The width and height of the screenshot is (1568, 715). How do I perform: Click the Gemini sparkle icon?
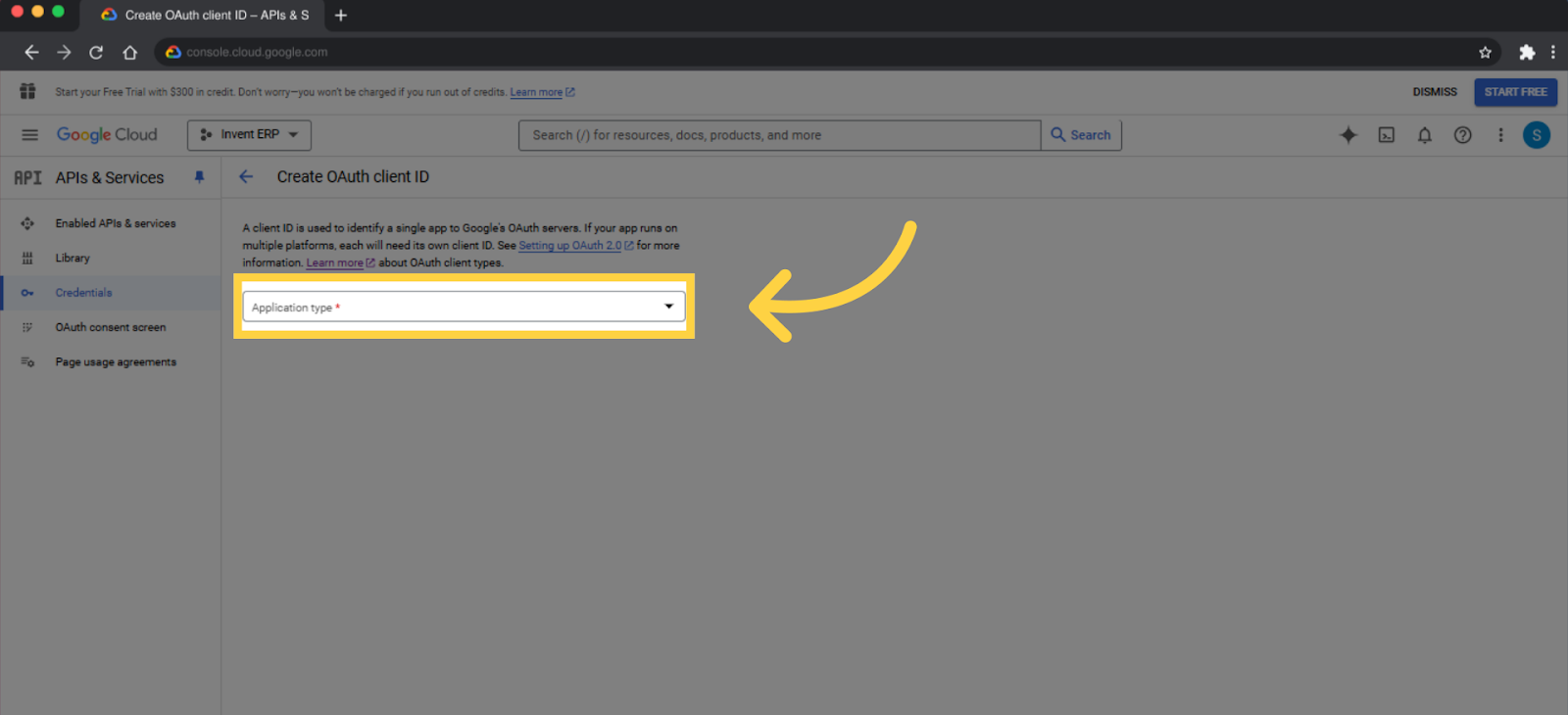(1348, 135)
